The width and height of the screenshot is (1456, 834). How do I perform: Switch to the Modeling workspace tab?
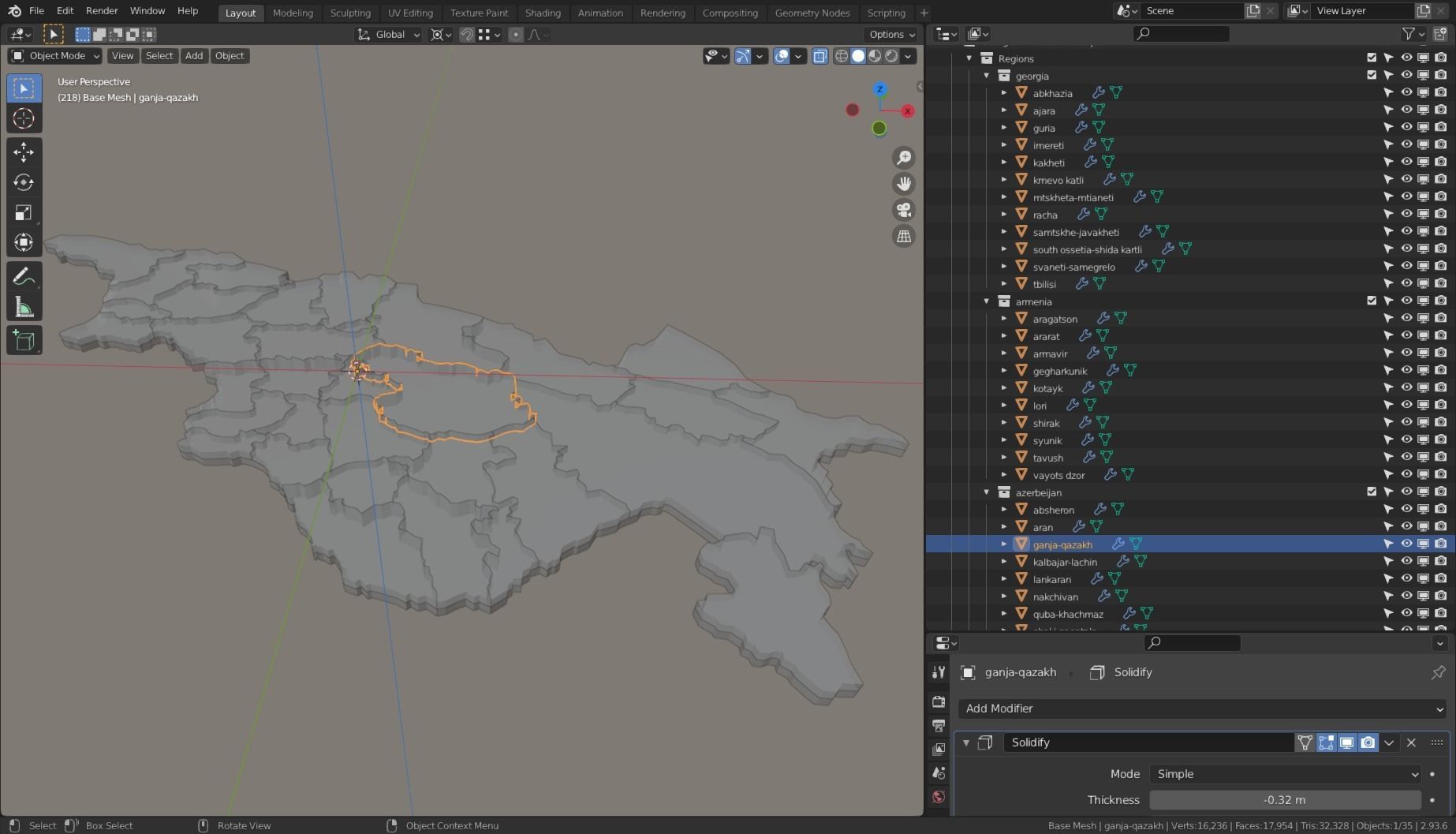pos(293,13)
